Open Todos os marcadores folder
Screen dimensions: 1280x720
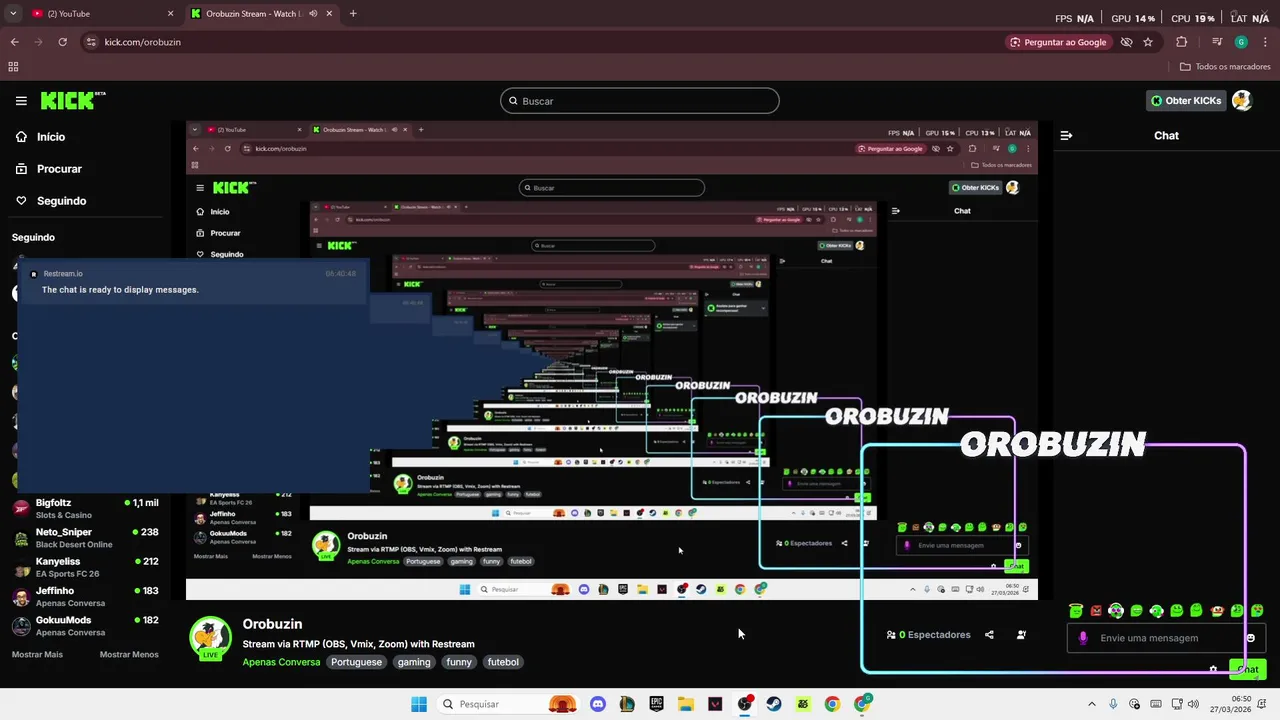pos(1225,67)
